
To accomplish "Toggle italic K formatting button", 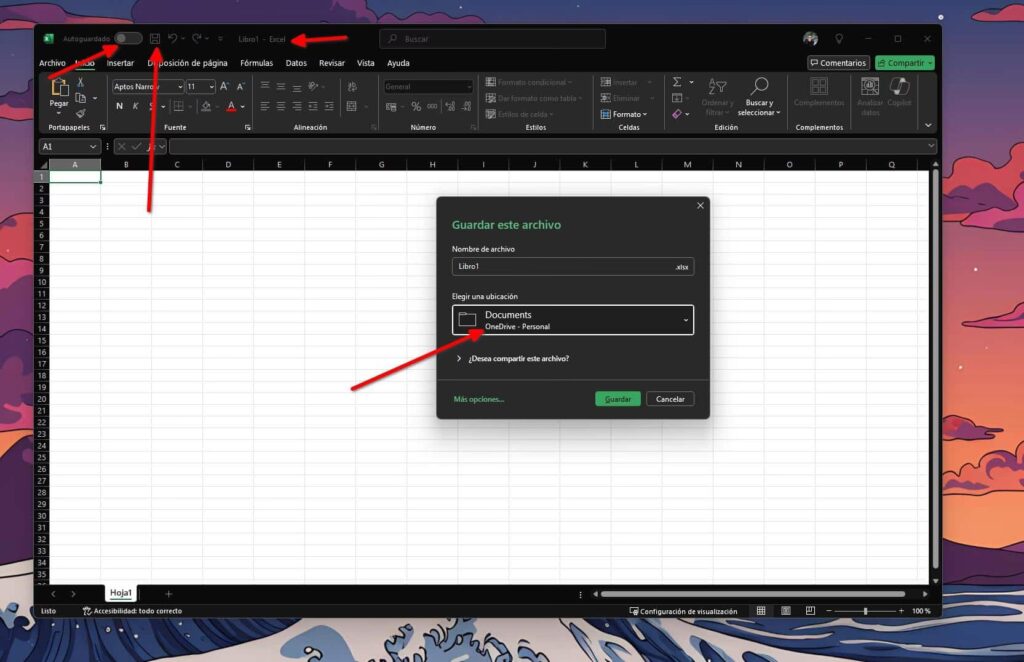I will pyautogui.click(x=135, y=106).
